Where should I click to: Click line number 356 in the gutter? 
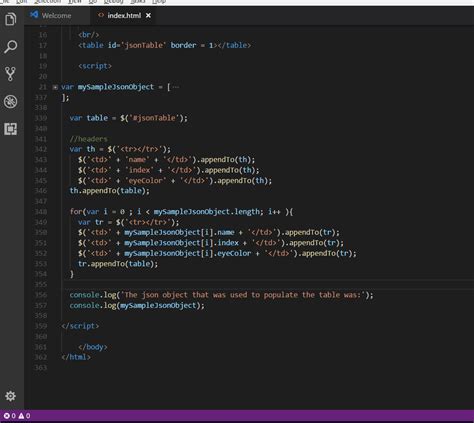(x=41, y=295)
